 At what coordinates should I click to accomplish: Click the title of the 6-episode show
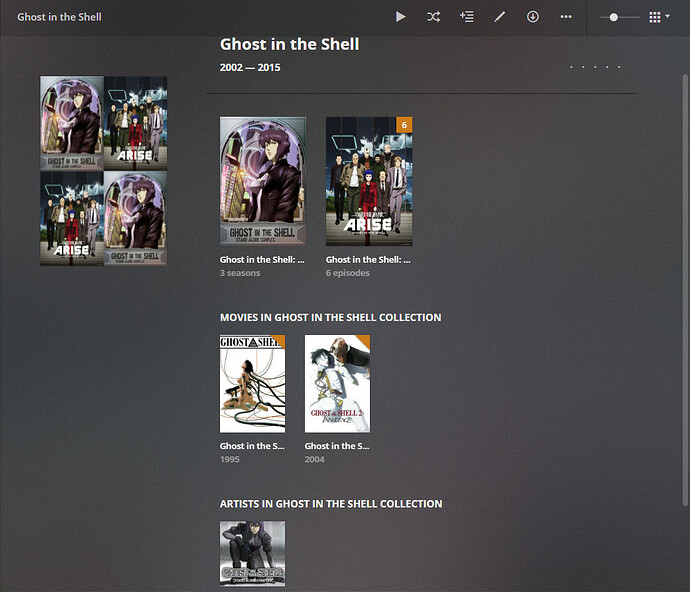pos(368,260)
